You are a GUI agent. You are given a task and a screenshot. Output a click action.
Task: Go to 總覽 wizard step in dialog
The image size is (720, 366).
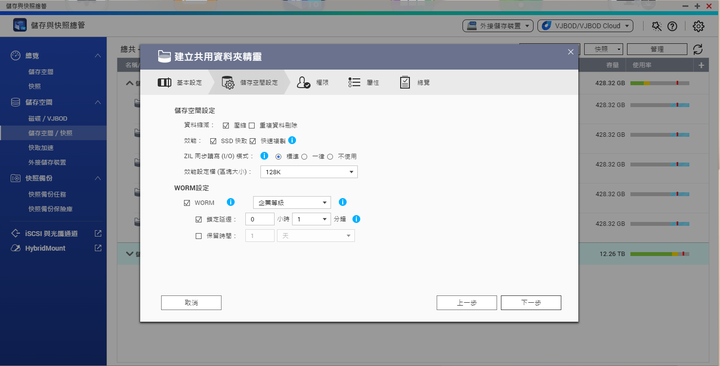click(414, 83)
